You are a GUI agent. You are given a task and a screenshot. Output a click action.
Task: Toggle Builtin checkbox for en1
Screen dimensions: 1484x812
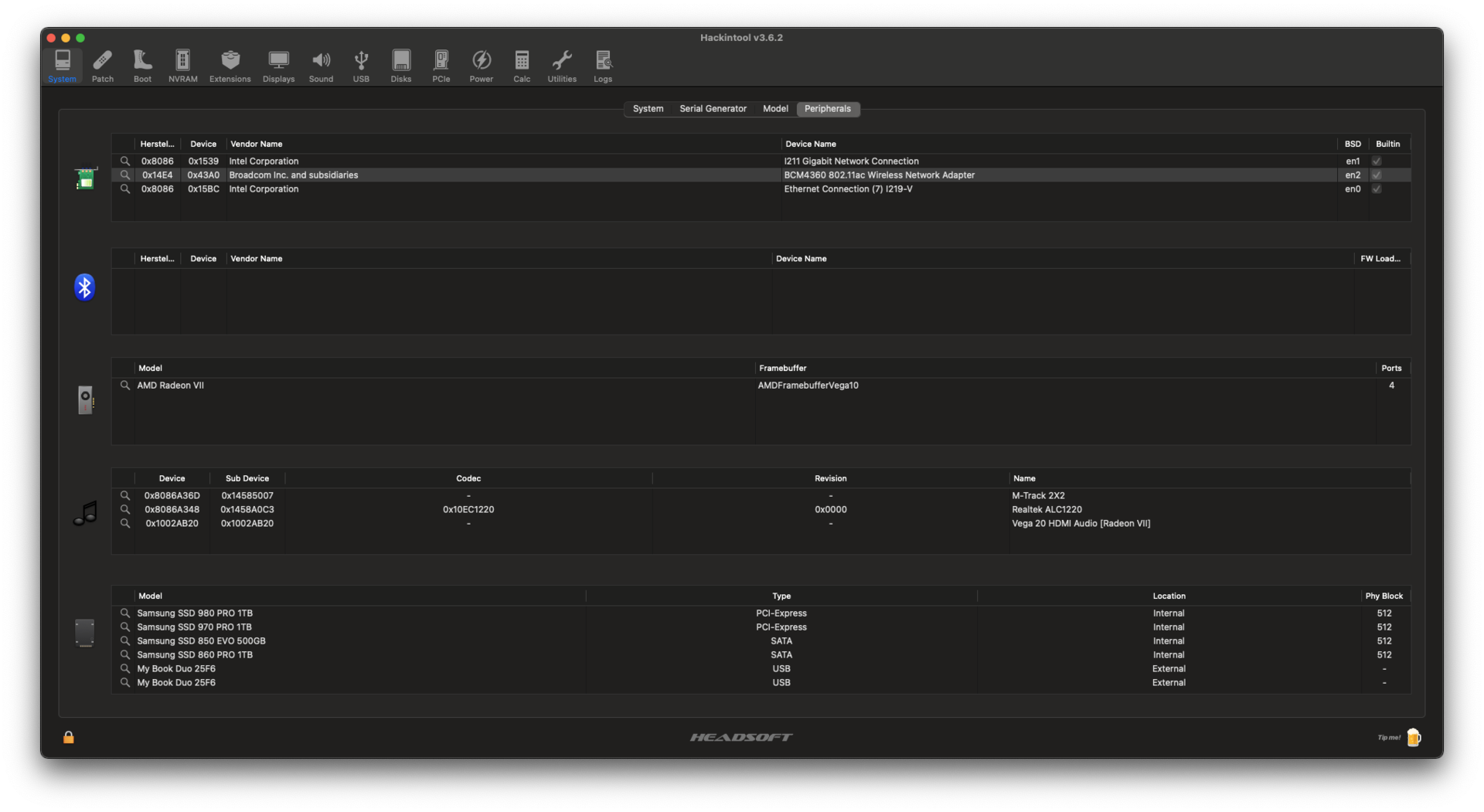(x=1377, y=161)
